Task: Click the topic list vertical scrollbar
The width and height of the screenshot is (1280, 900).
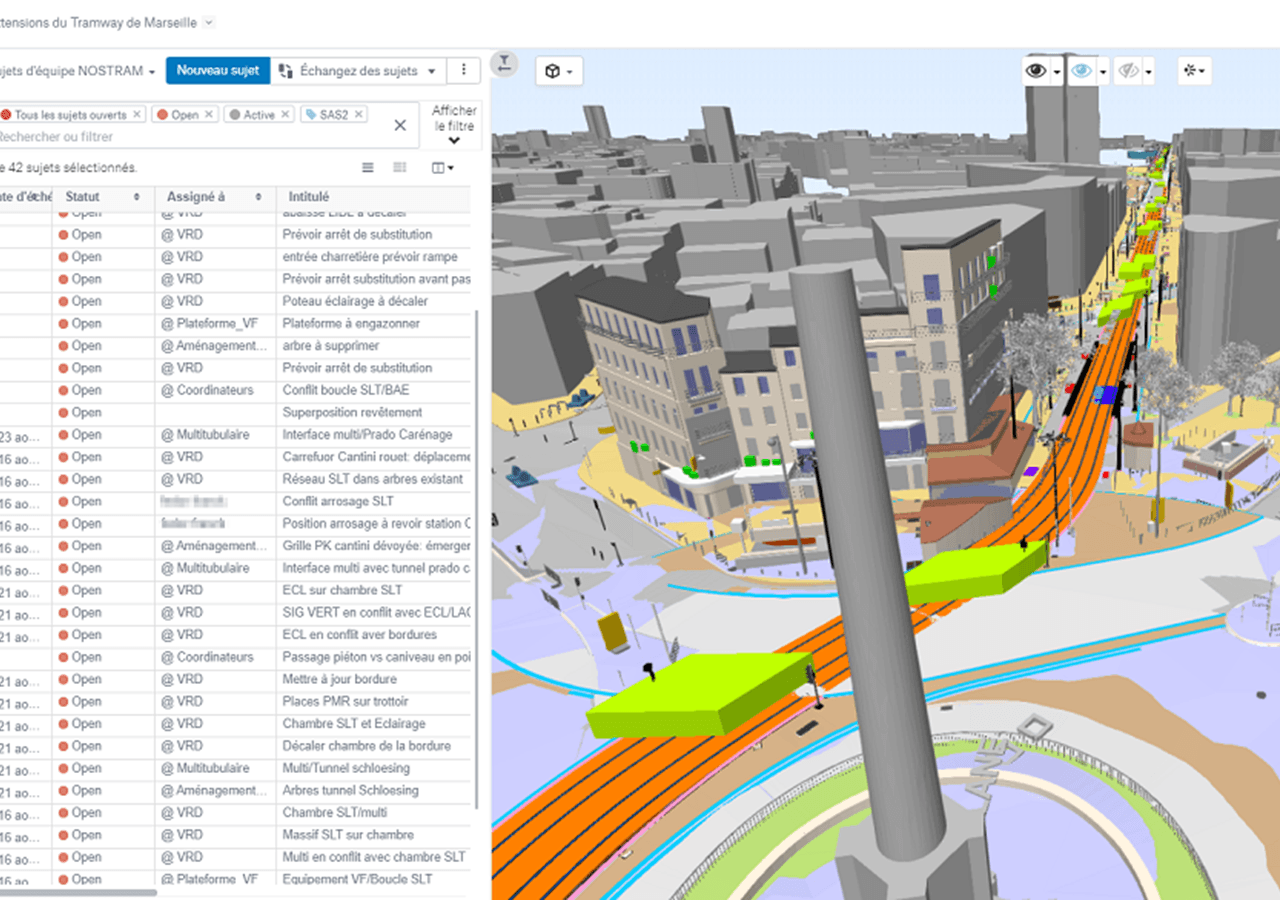Action: coord(475,560)
